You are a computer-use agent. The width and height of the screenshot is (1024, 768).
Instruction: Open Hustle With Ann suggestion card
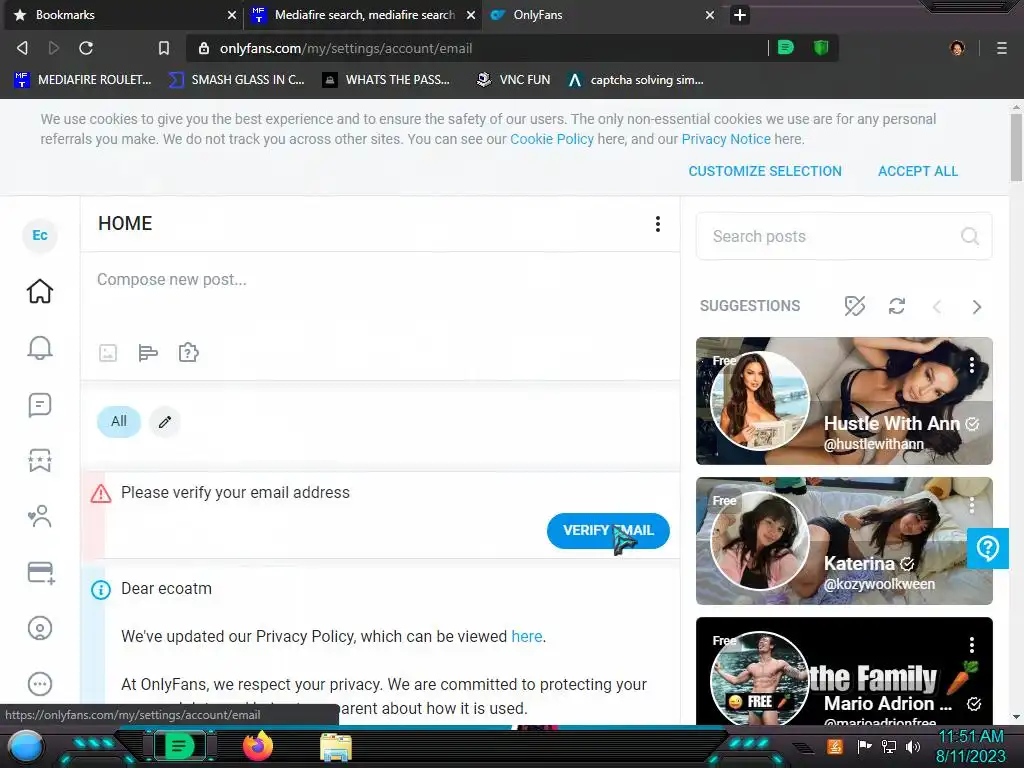click(844, 401)
